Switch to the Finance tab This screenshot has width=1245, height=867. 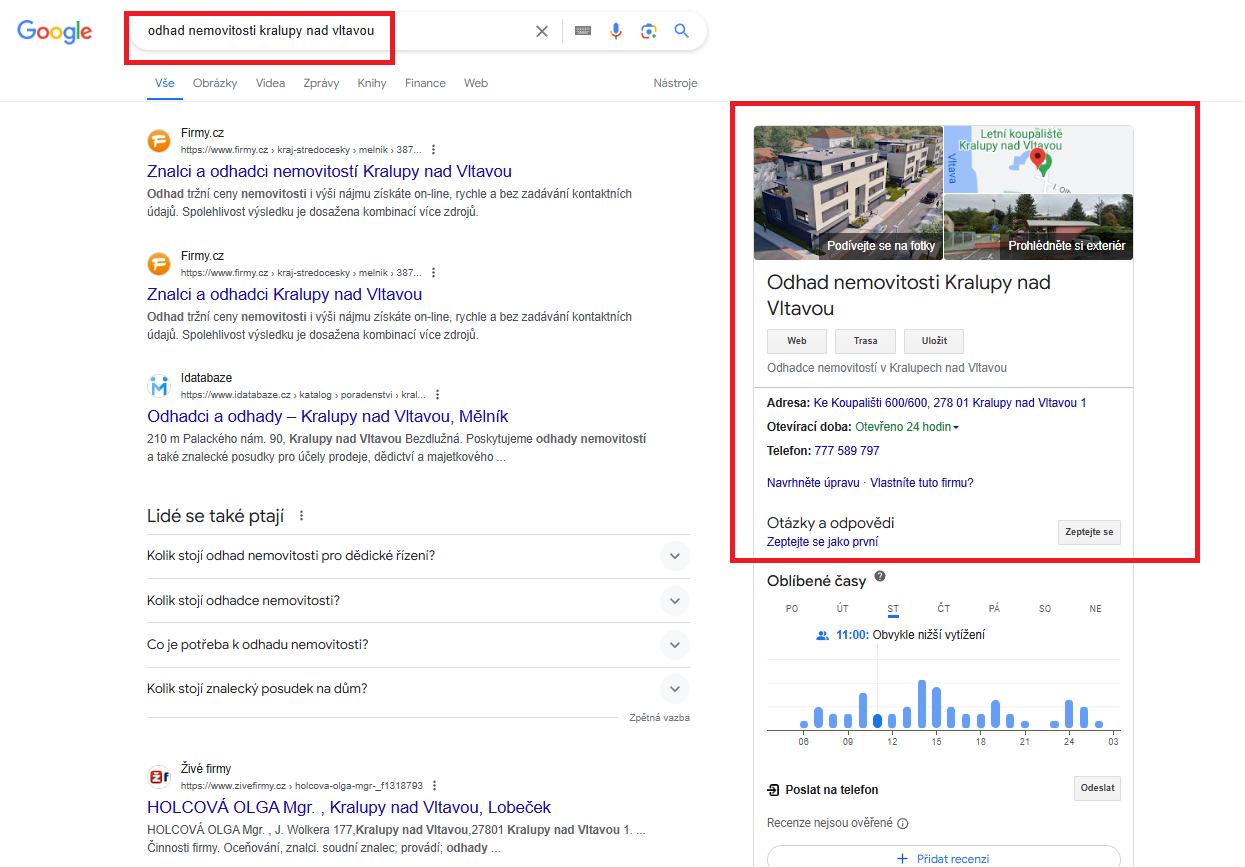[x=425, y=84]
